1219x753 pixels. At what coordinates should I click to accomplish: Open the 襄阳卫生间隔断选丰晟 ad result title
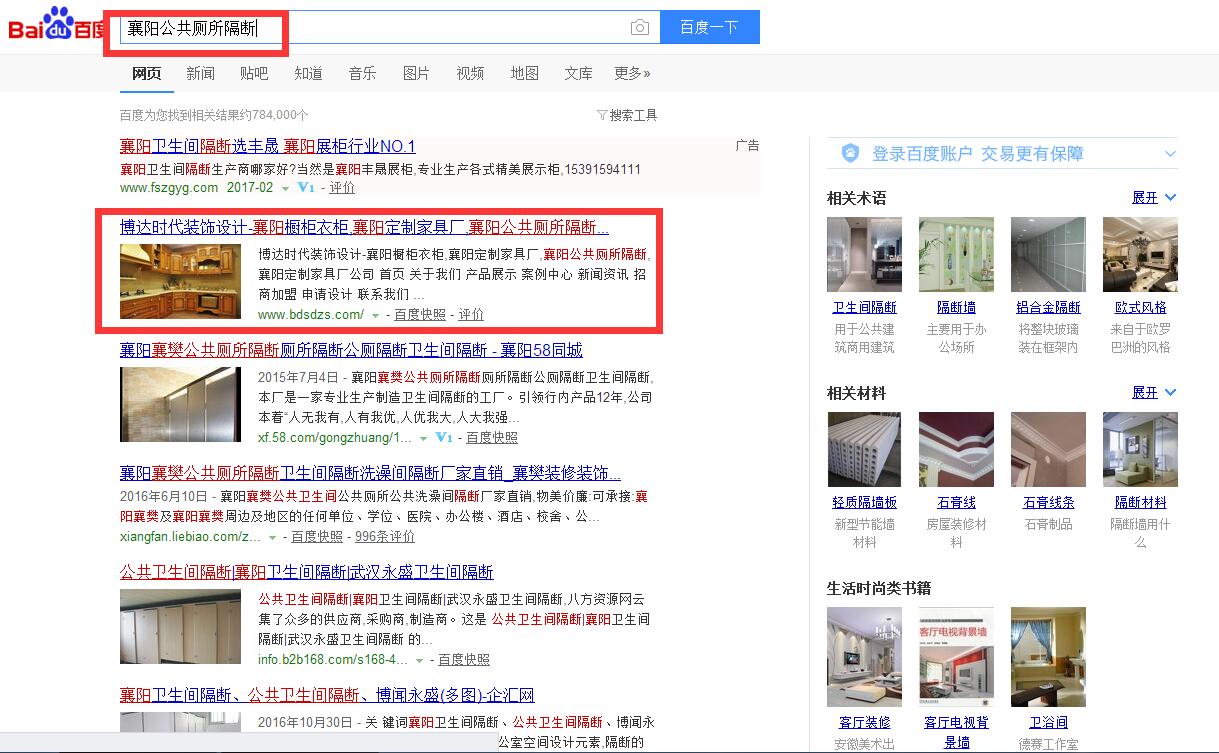[268, 146]
